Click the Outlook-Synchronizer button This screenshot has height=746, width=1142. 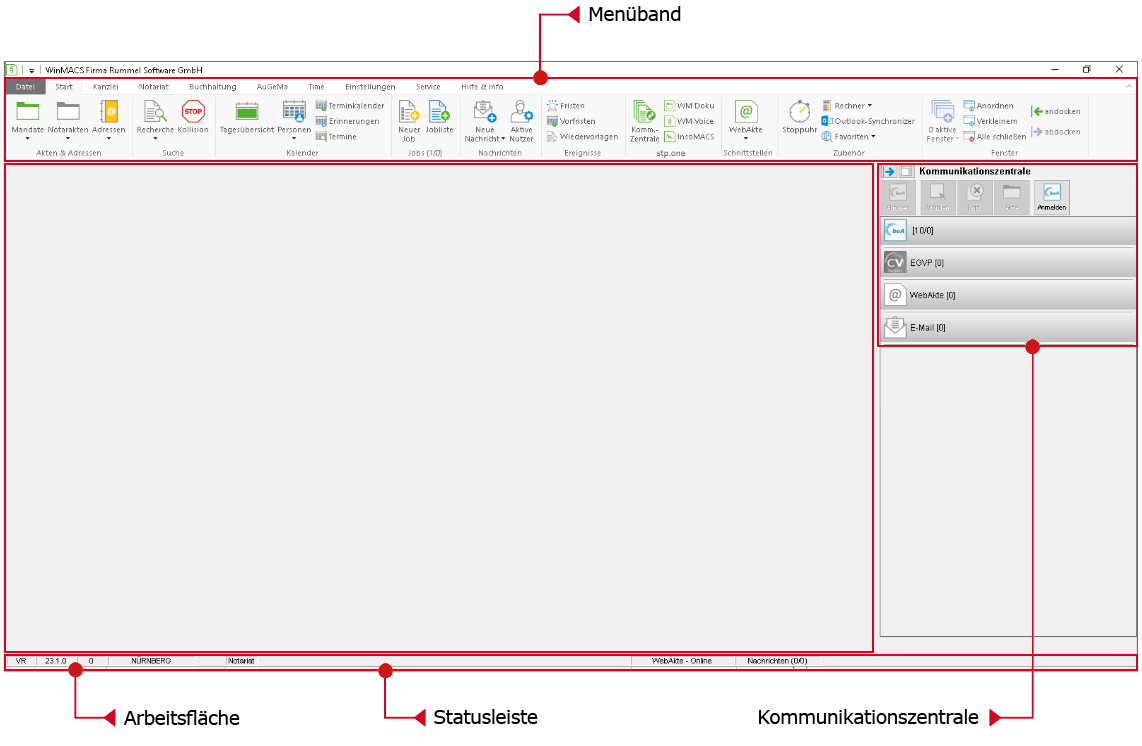(868, 121)
